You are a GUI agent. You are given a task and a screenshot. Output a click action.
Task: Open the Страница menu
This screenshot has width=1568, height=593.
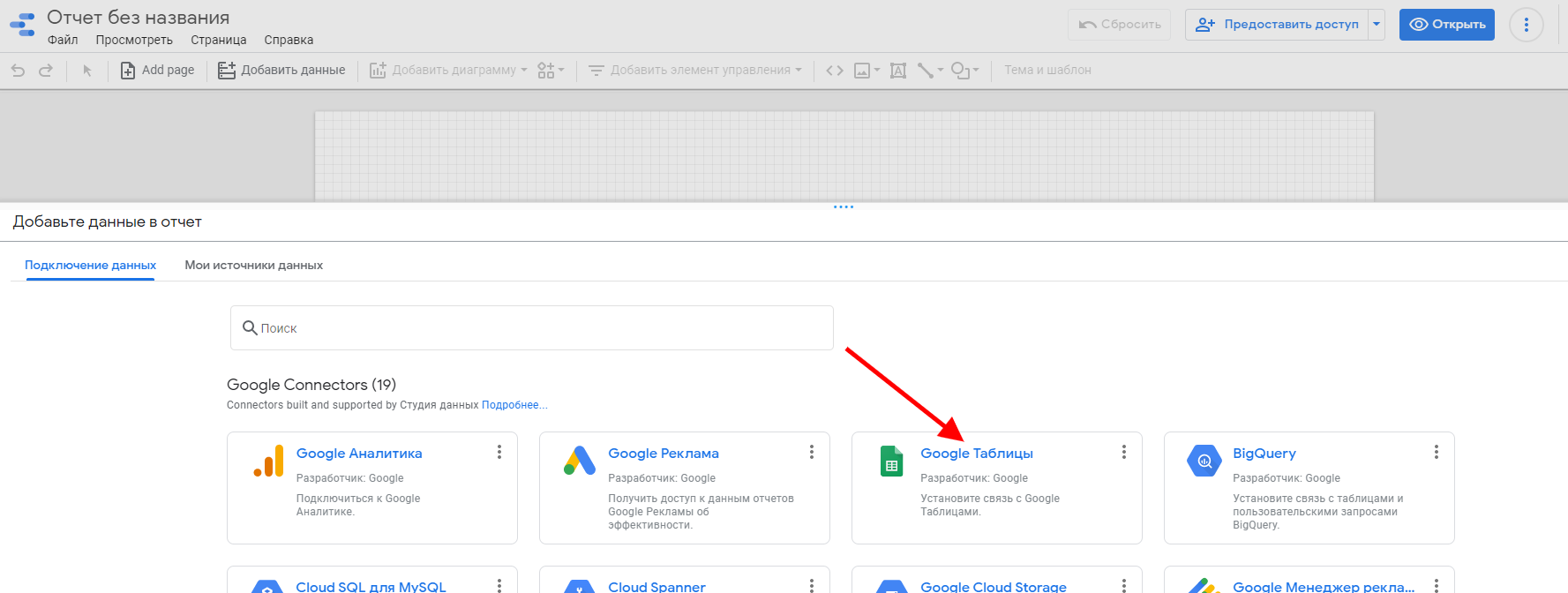coord(219,40)
